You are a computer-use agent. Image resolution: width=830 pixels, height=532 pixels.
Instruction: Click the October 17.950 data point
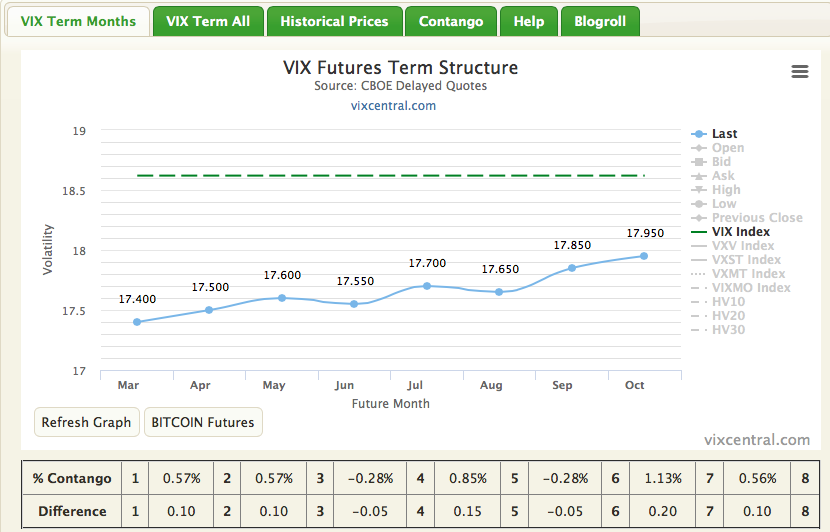(644, 256)
